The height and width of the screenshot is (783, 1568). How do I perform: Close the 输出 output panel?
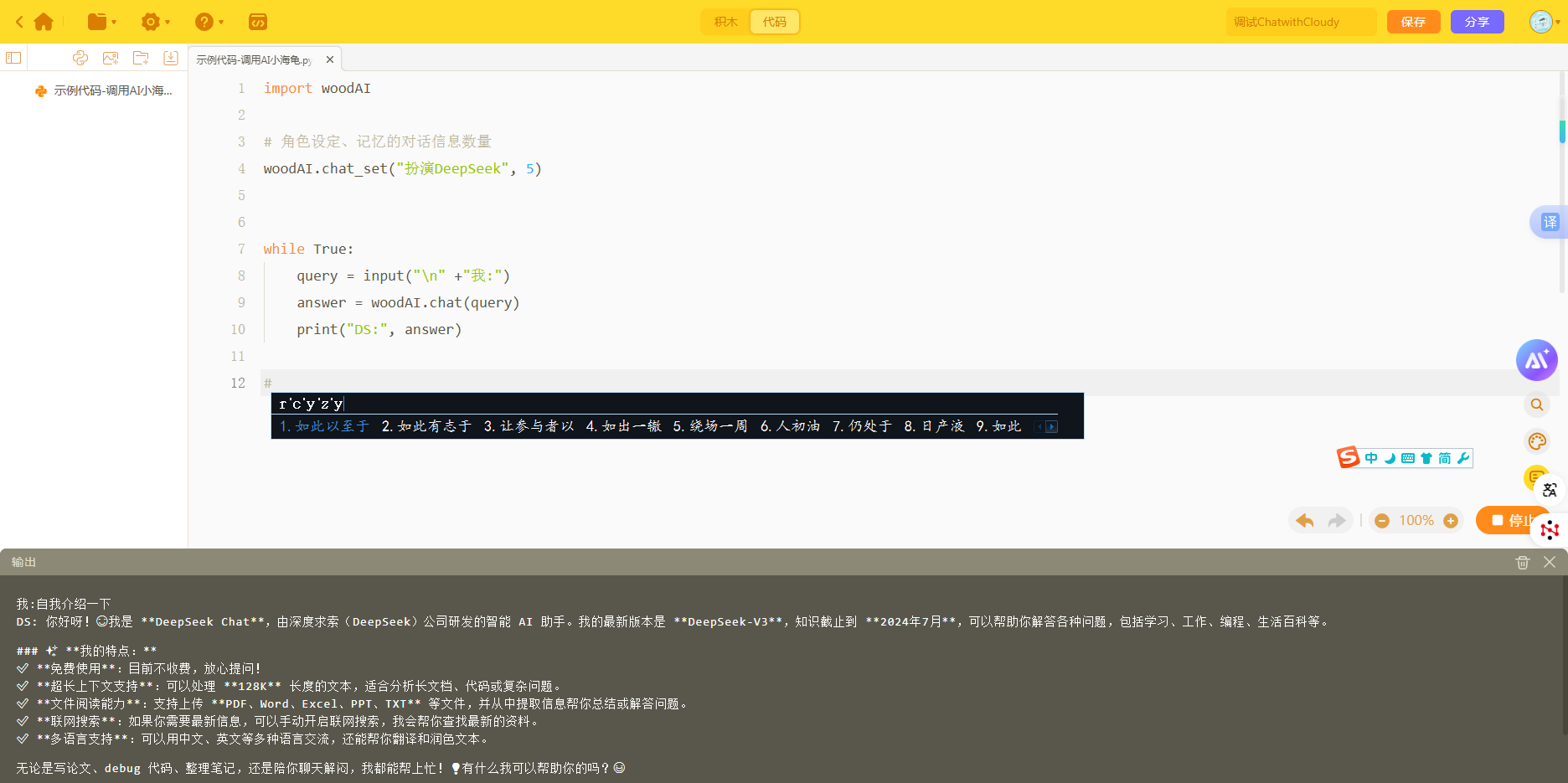coord(1550,563)
